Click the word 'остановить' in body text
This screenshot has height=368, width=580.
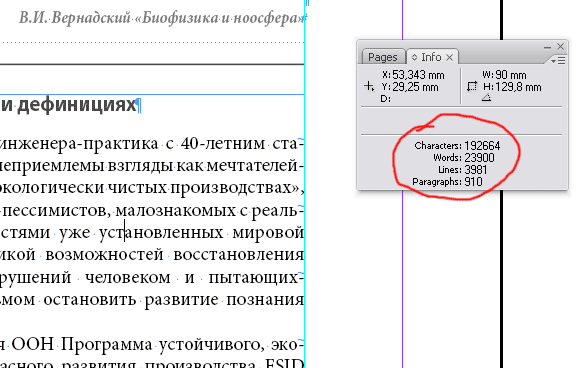click(90, 300)
